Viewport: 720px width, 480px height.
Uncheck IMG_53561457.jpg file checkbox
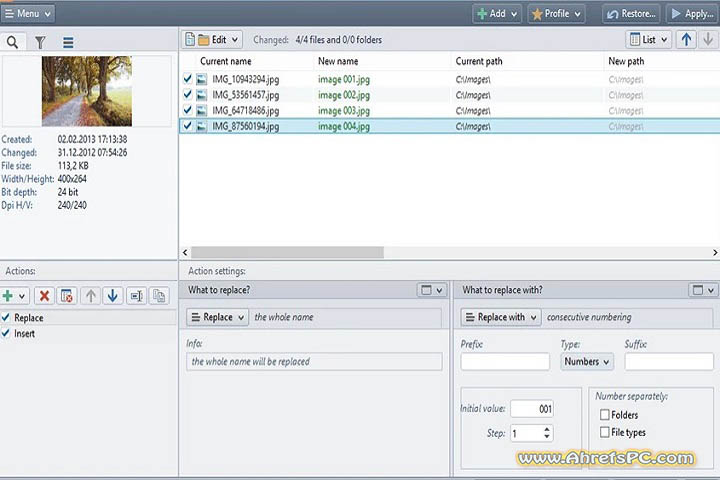pyautogui.click(x=187, y=94)
